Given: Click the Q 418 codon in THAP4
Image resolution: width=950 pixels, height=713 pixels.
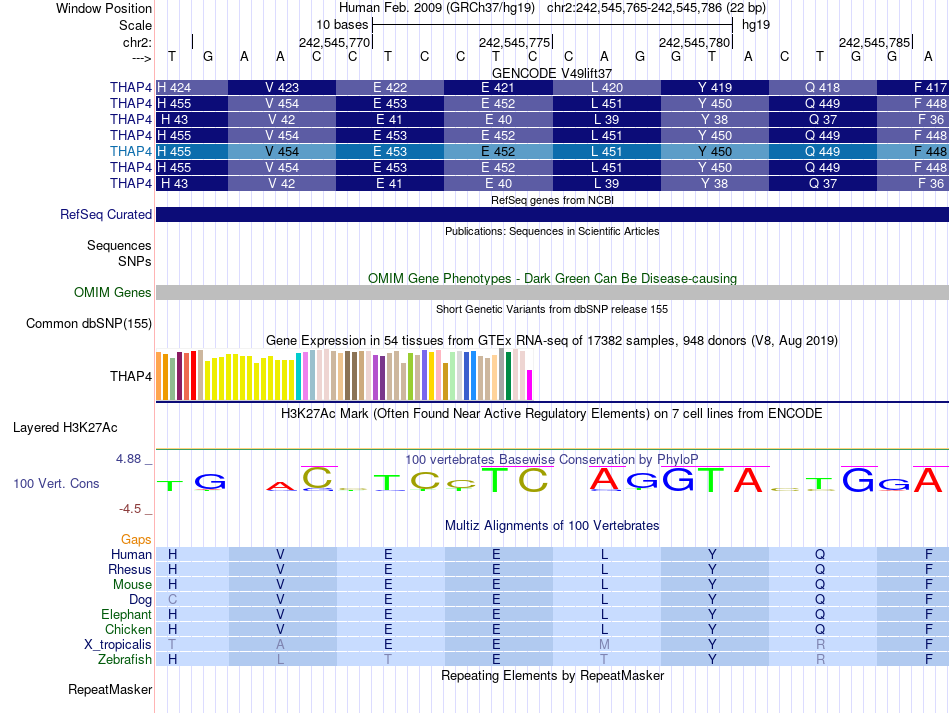Looking at the screenshot, I should click(x=822, y=87).
